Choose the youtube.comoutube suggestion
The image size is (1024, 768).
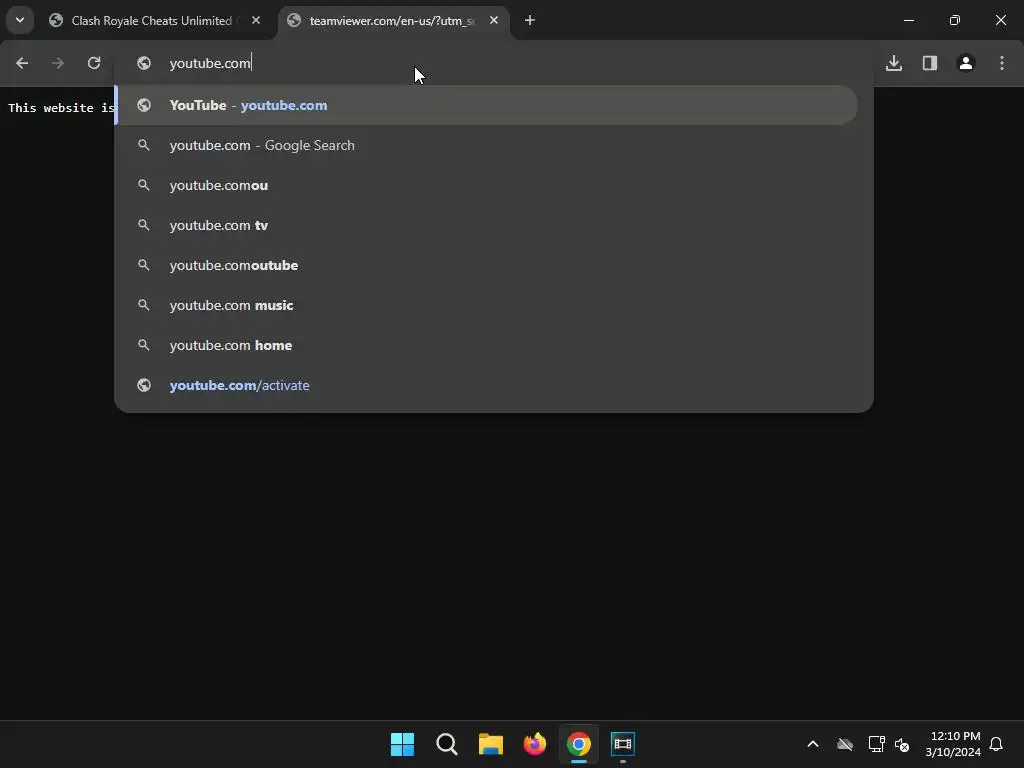487,265
